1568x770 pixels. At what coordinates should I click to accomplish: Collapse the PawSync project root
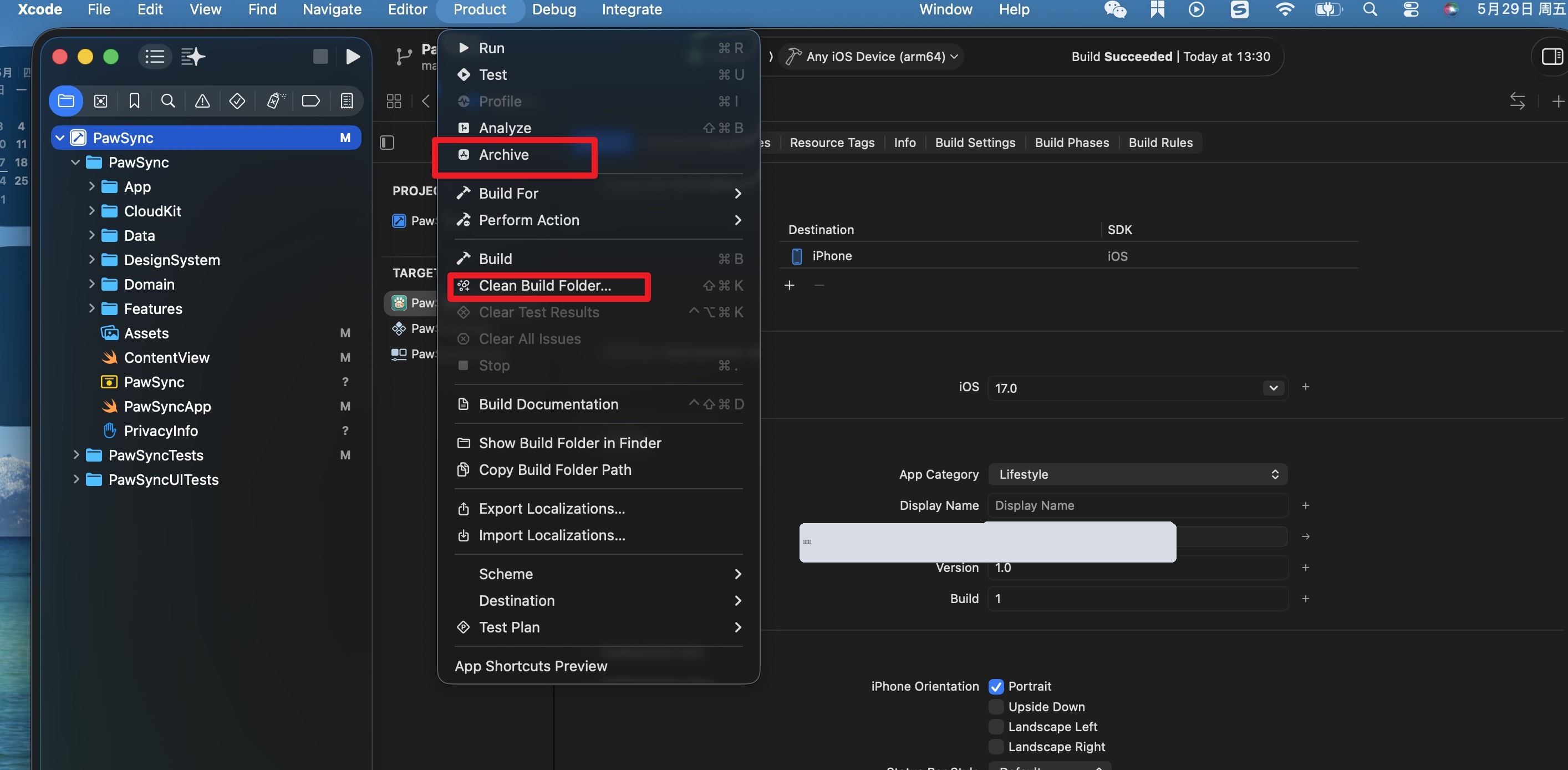pyautogui.click(x=60, y=138)
